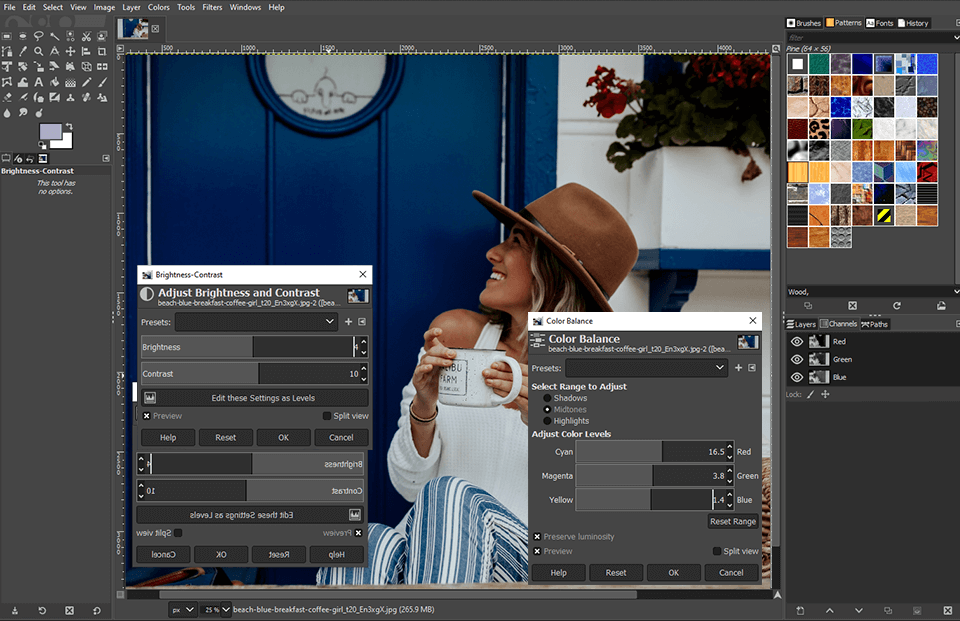Open the Colors menu
This screenshot has height=621, width=960.
click(x=160, y=7)
